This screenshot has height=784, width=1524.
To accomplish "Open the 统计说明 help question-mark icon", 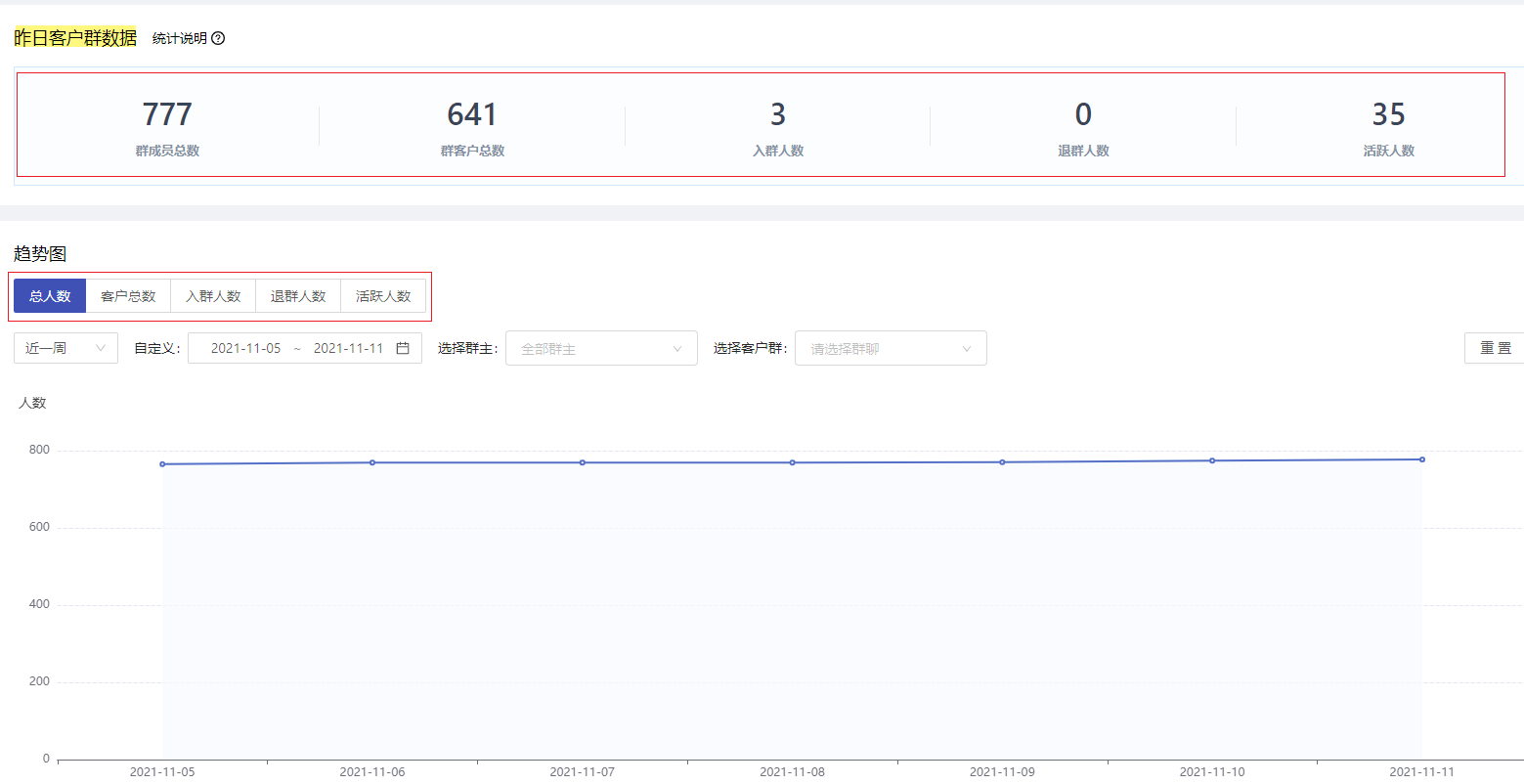I will click(218, 38).
